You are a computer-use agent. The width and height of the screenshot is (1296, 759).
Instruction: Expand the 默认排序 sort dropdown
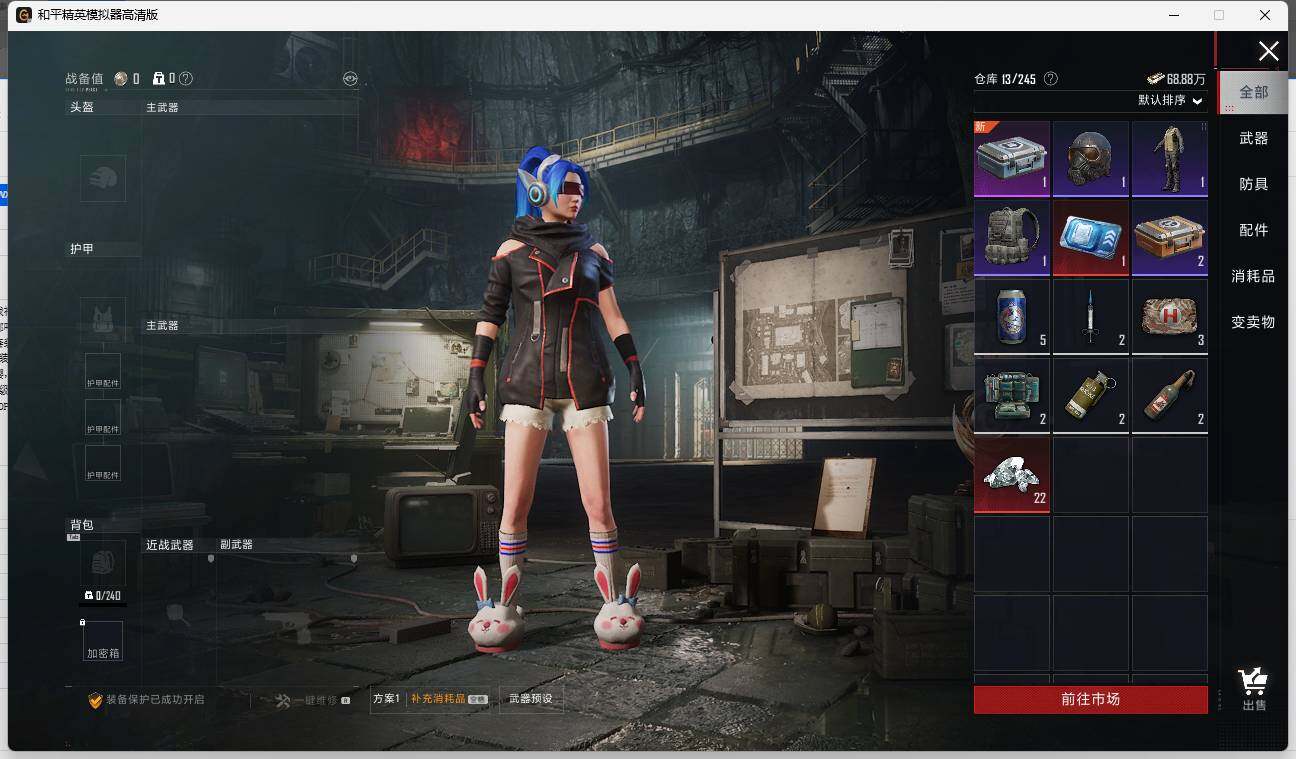[1170, 100]
